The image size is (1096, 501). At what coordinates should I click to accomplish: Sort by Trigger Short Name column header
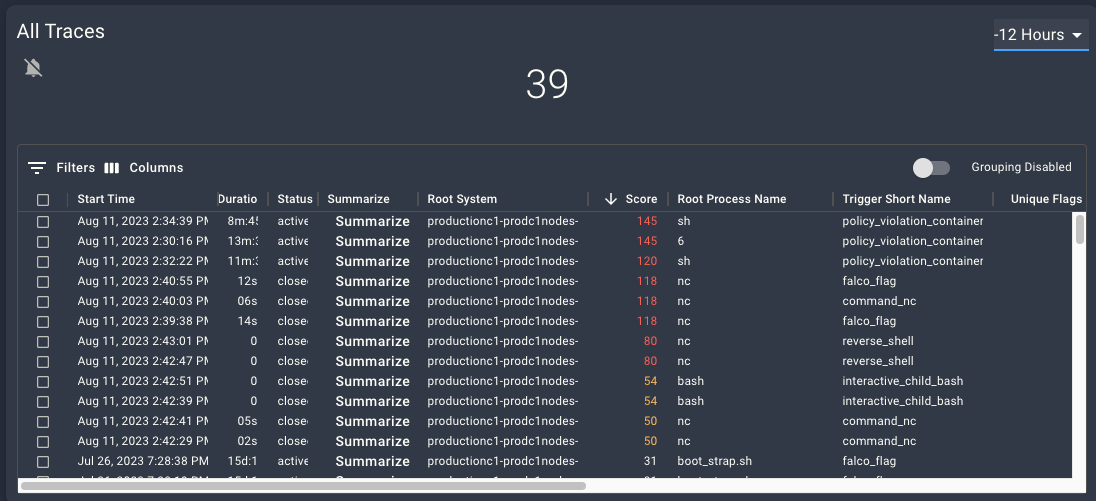pos(897,199)
